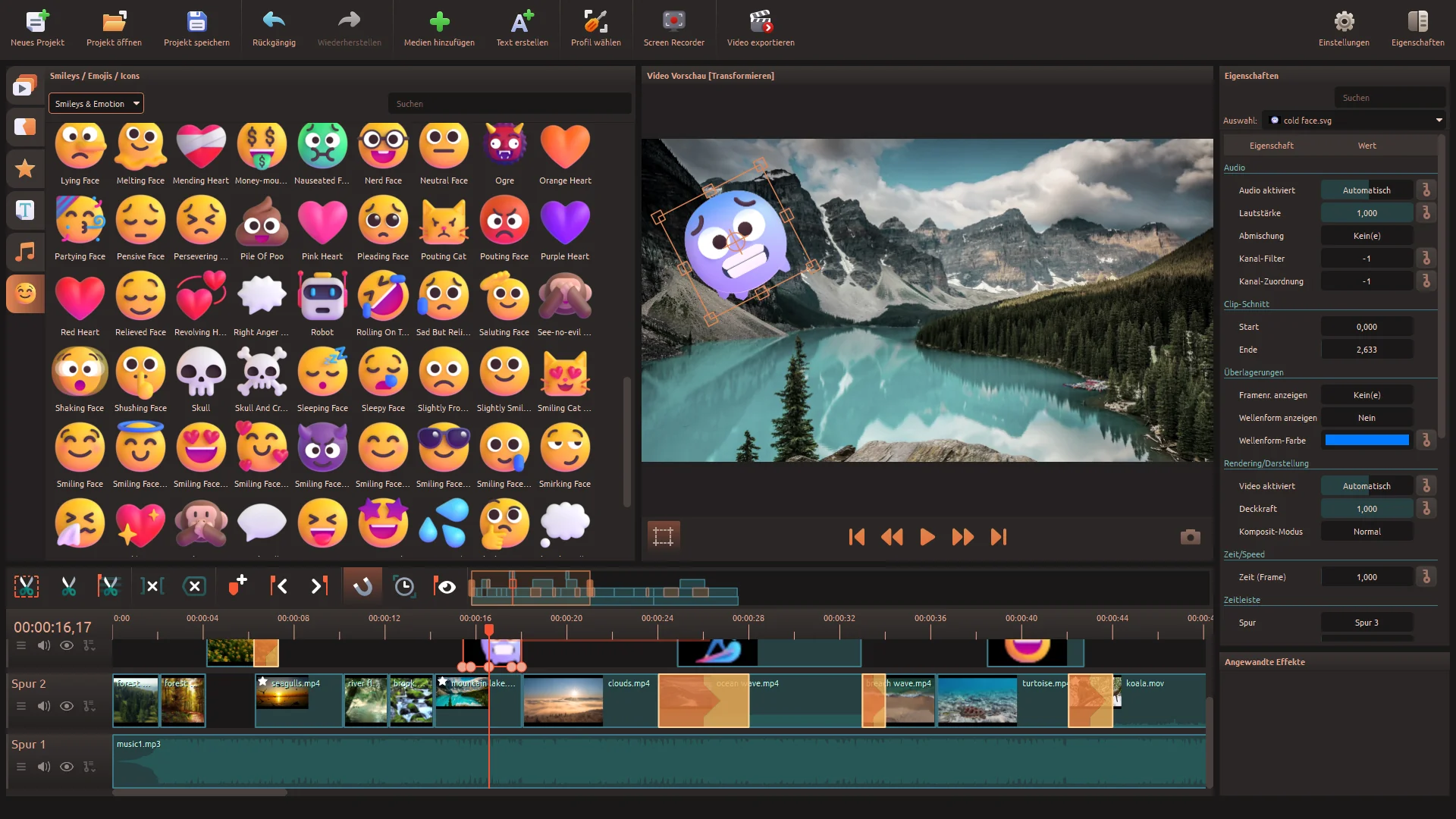1456x819 pixels.
Task: Open the project files sidebar tab
Action: pyautogui.click(x=25, y=86)
